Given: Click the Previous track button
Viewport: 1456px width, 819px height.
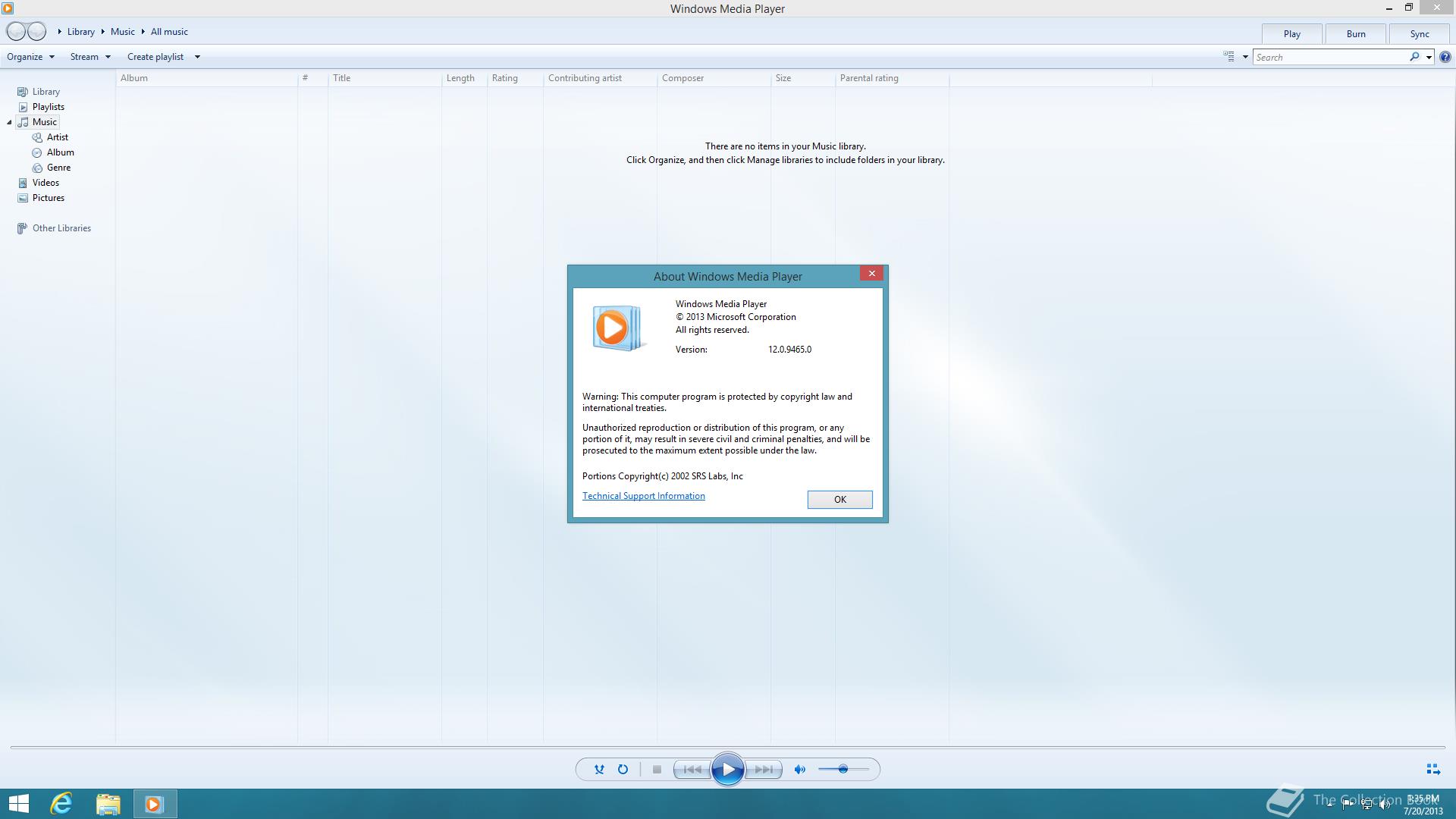Looking at the screenshot, I should 692,769.
